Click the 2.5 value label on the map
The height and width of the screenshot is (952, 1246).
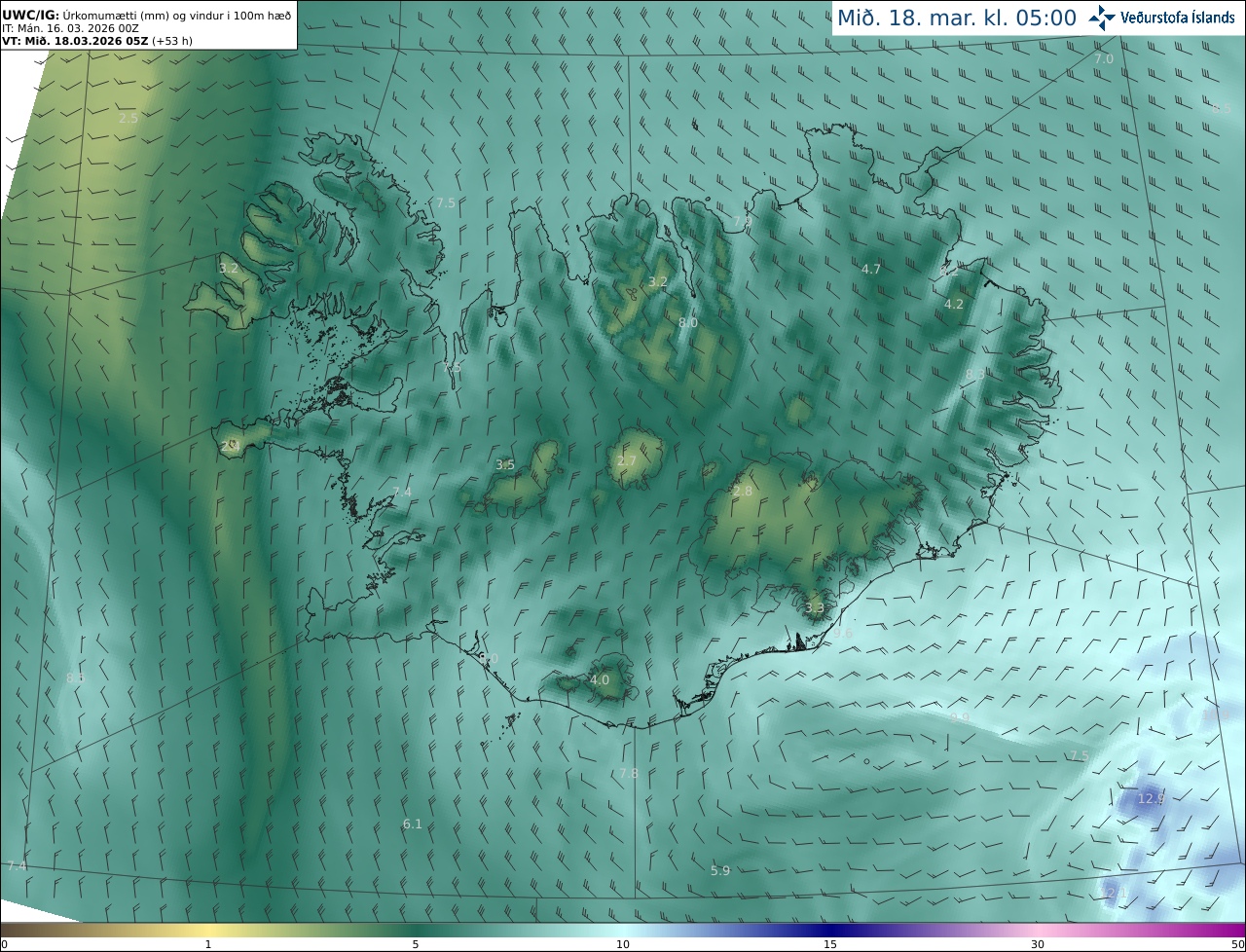pyautogui.click(x=128, y=118)
